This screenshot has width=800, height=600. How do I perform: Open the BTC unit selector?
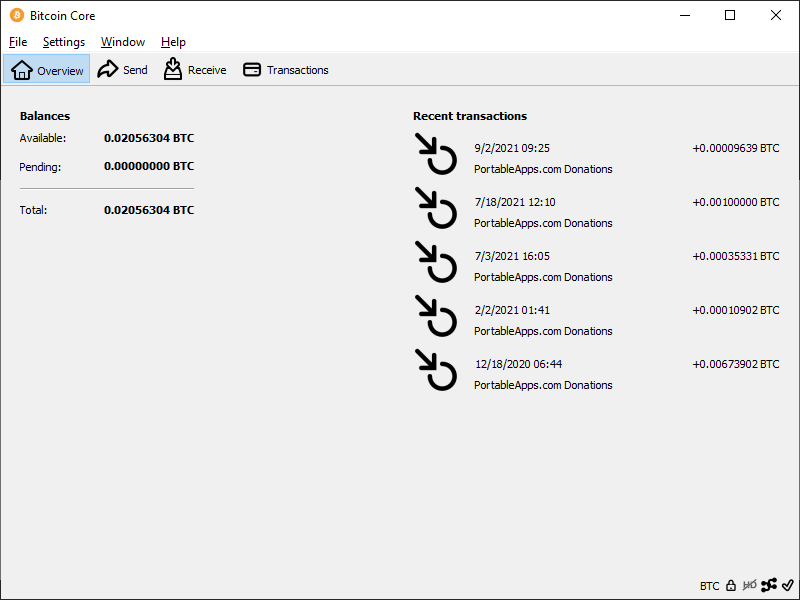click(x=709, y=586)
